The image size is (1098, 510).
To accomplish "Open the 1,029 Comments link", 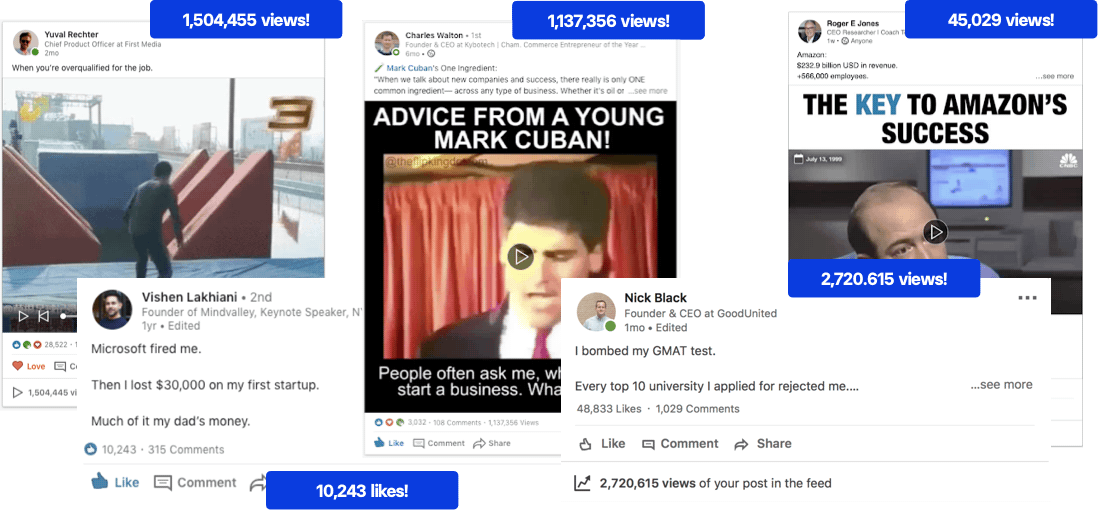I will point(697,408).
